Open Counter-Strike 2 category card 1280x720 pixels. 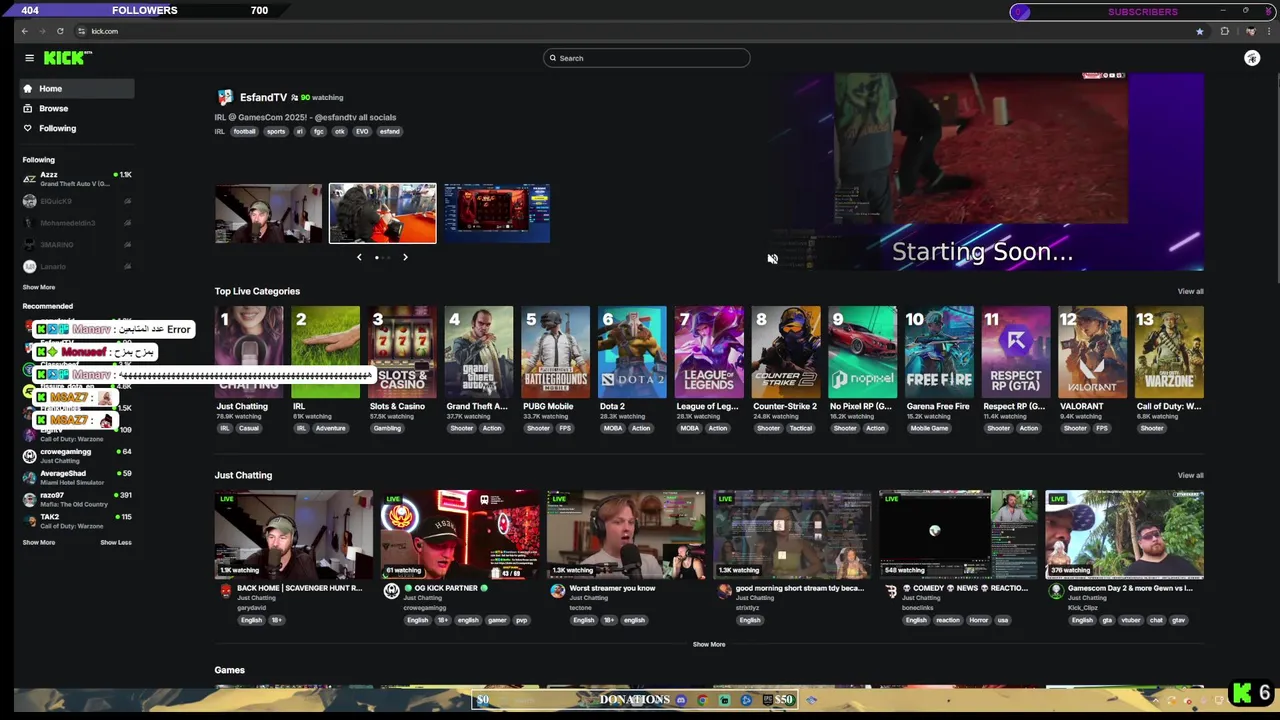(786, 352)
